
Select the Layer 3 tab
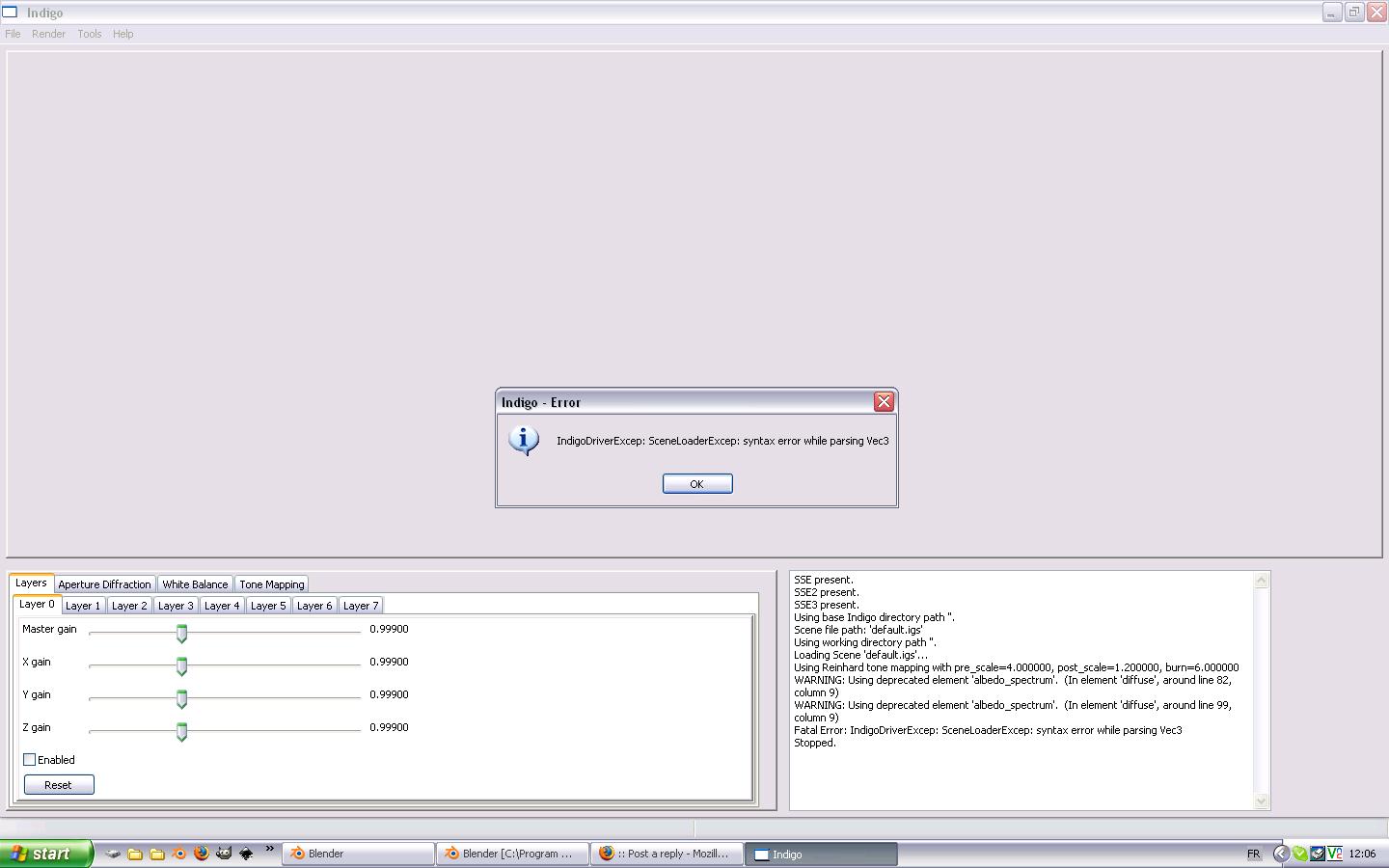click(176, 606)
